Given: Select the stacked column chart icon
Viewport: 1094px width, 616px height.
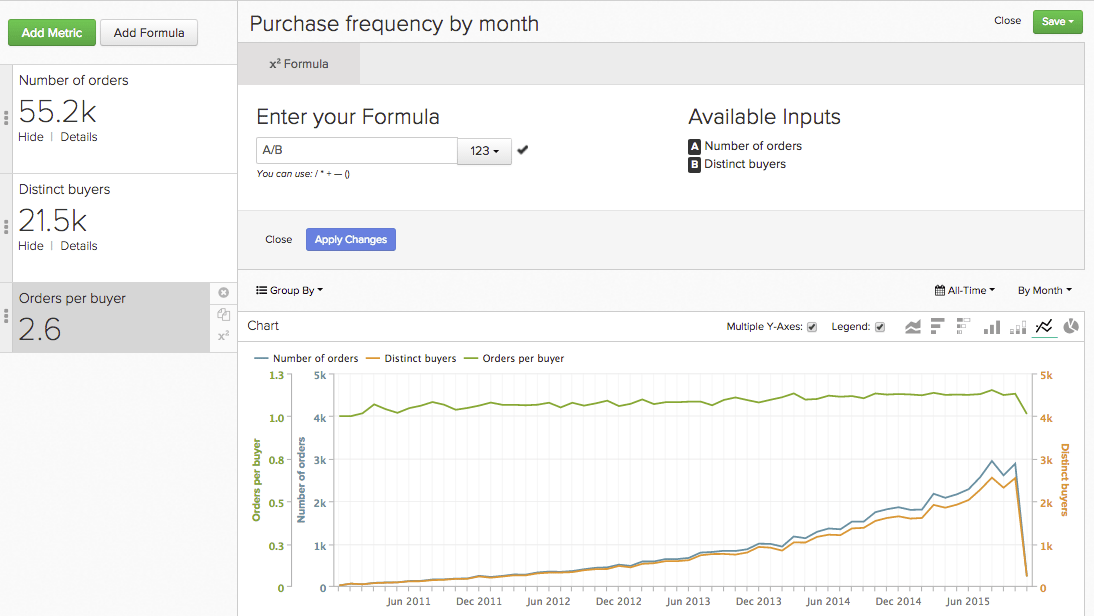Looking at the screenshot, I should [1018, 326].
